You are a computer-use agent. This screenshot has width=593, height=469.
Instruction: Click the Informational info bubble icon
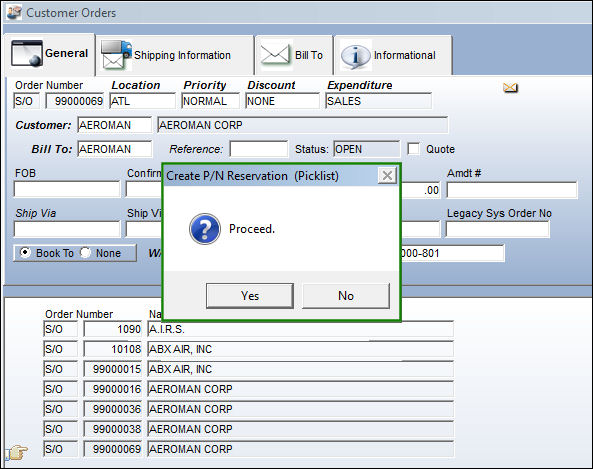tap(355, 55)
